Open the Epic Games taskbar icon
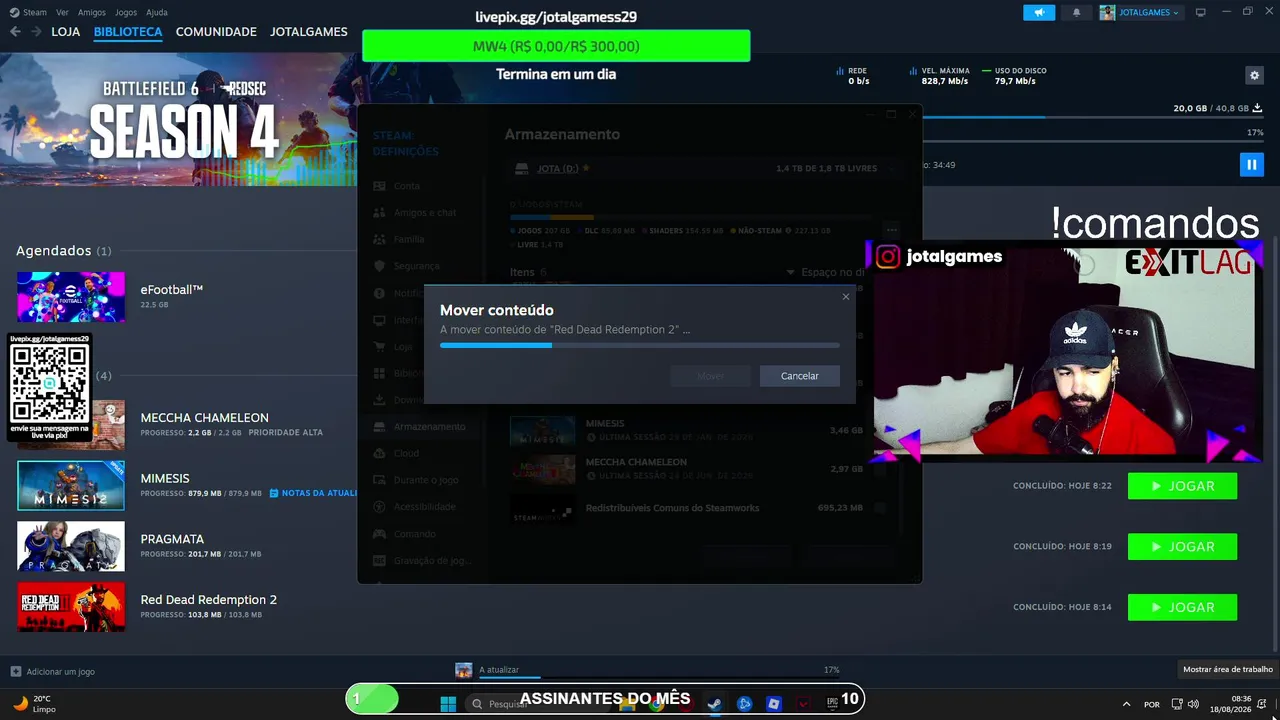 832,704
